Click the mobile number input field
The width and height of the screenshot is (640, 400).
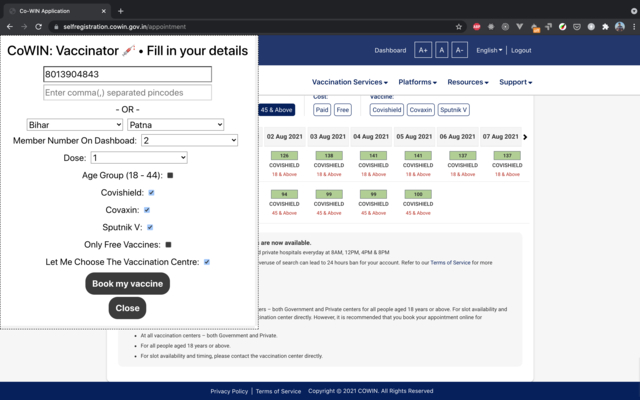127,74
